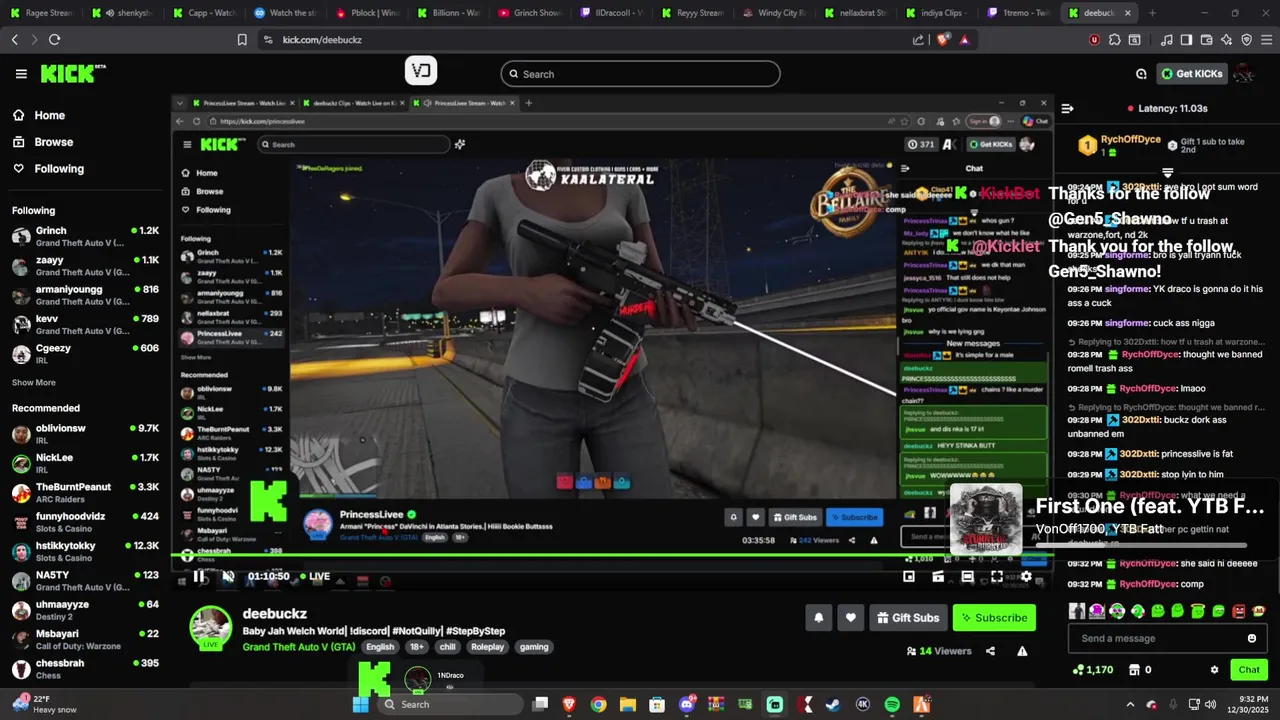This screenshot has width=1280, height=720.
Task: Subscribe to deebuckz
Action: 994,618
